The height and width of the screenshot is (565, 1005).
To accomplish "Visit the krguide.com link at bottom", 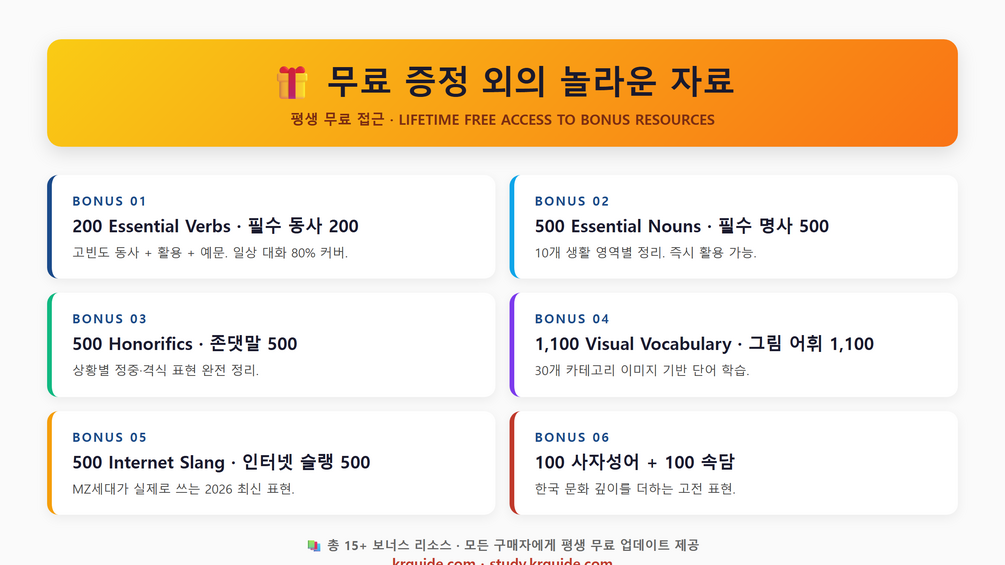I will click(x=434, y=562).
